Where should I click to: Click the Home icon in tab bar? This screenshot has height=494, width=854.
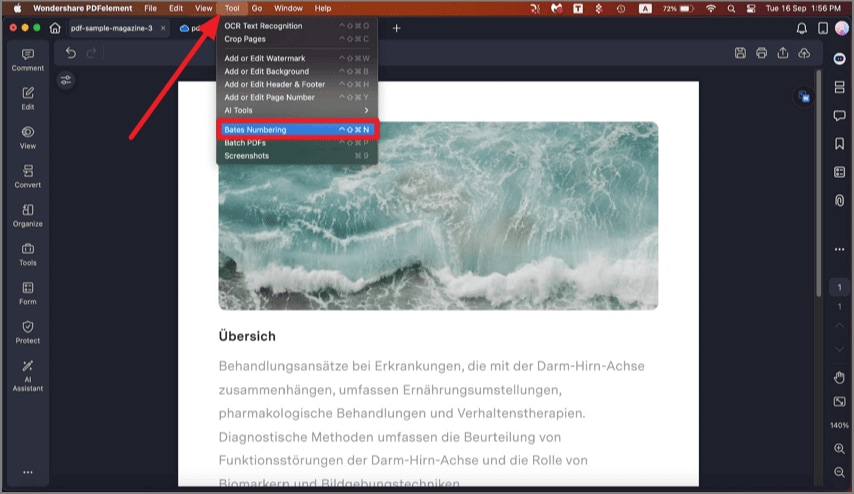point(55,28)
